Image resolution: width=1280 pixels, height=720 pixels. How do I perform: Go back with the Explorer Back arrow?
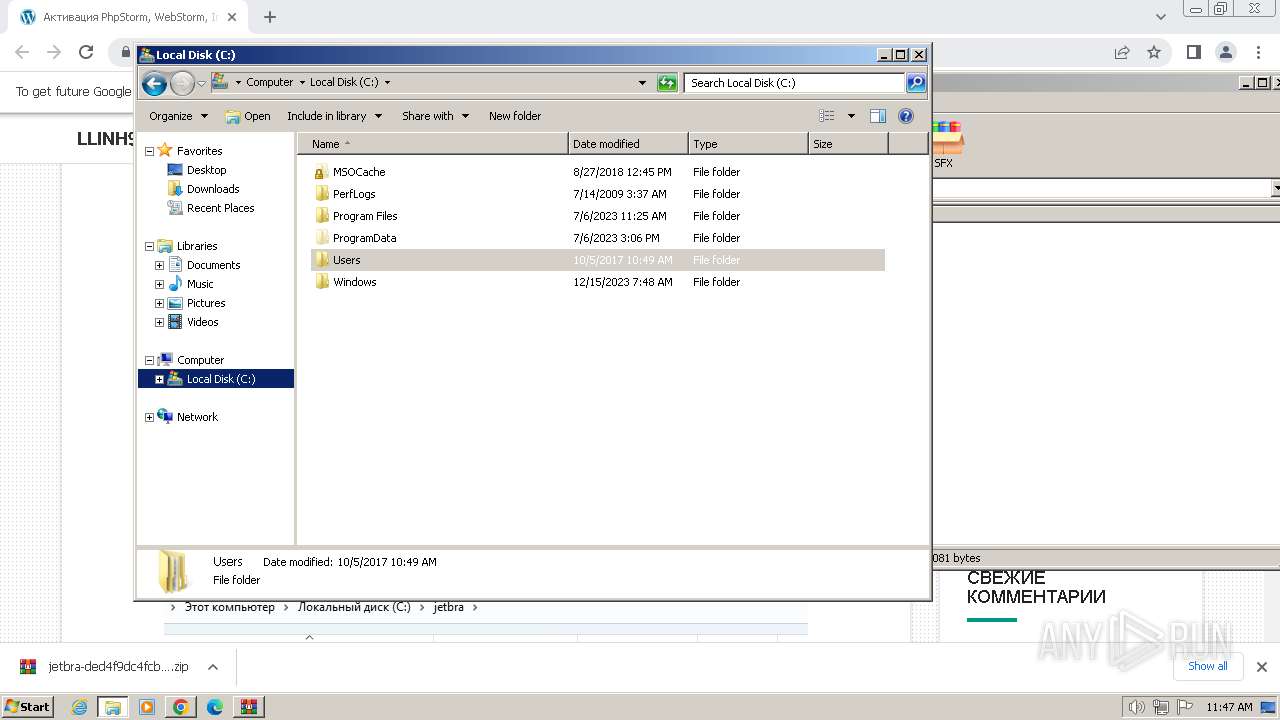(x=154, y=83)
